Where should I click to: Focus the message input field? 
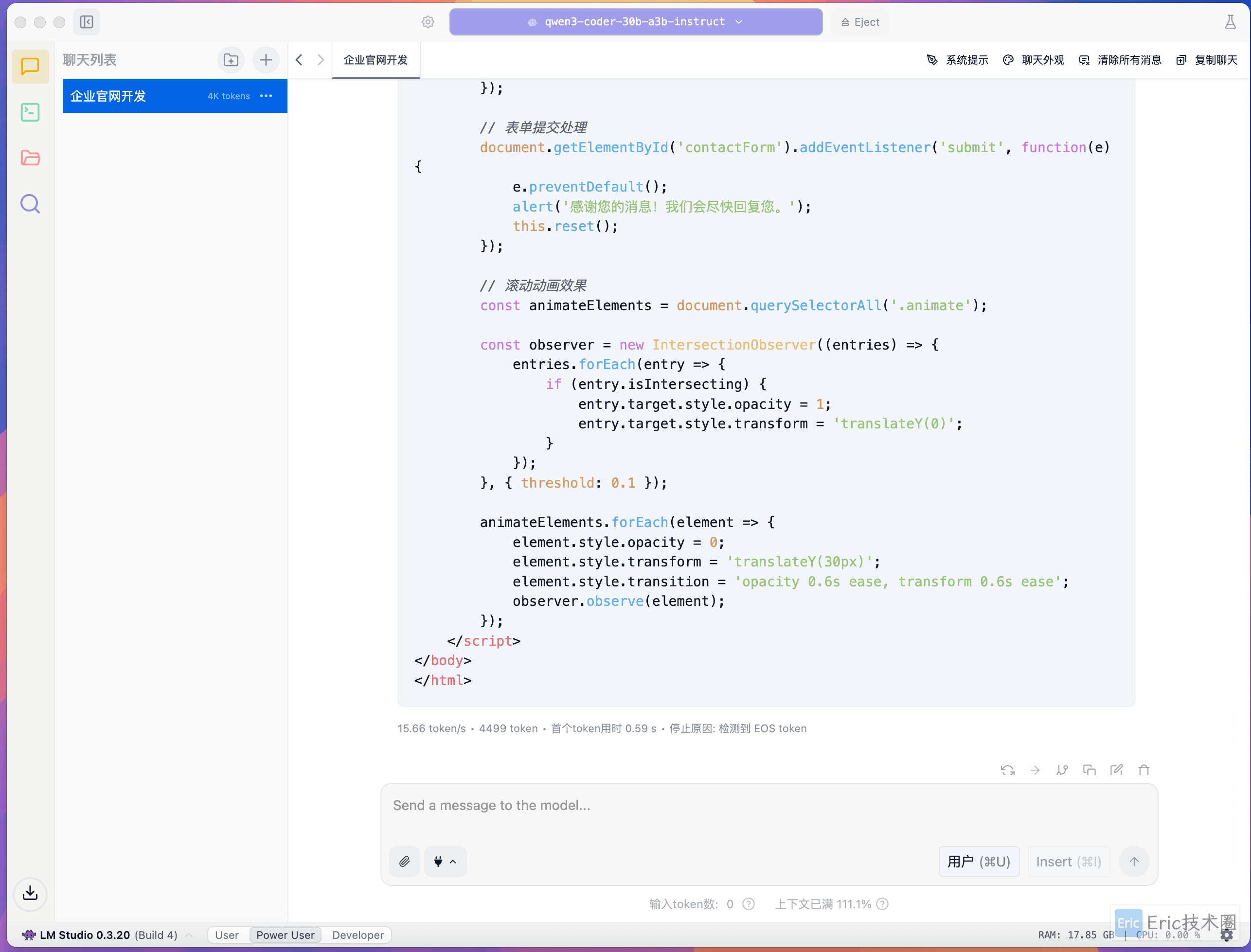(768, 805)
